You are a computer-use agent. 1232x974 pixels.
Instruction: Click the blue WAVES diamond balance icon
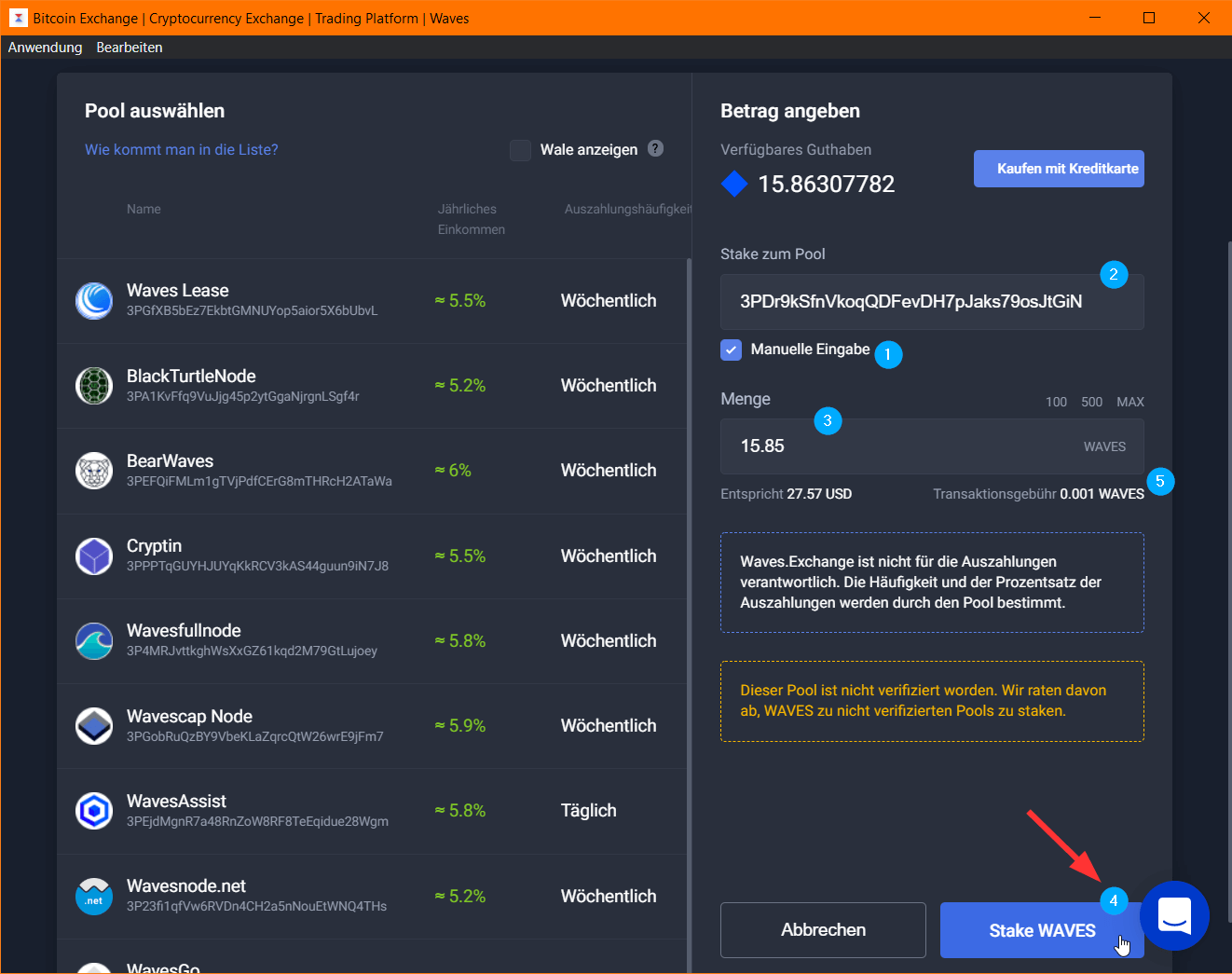pyautogui.click(x=734, y=184)
